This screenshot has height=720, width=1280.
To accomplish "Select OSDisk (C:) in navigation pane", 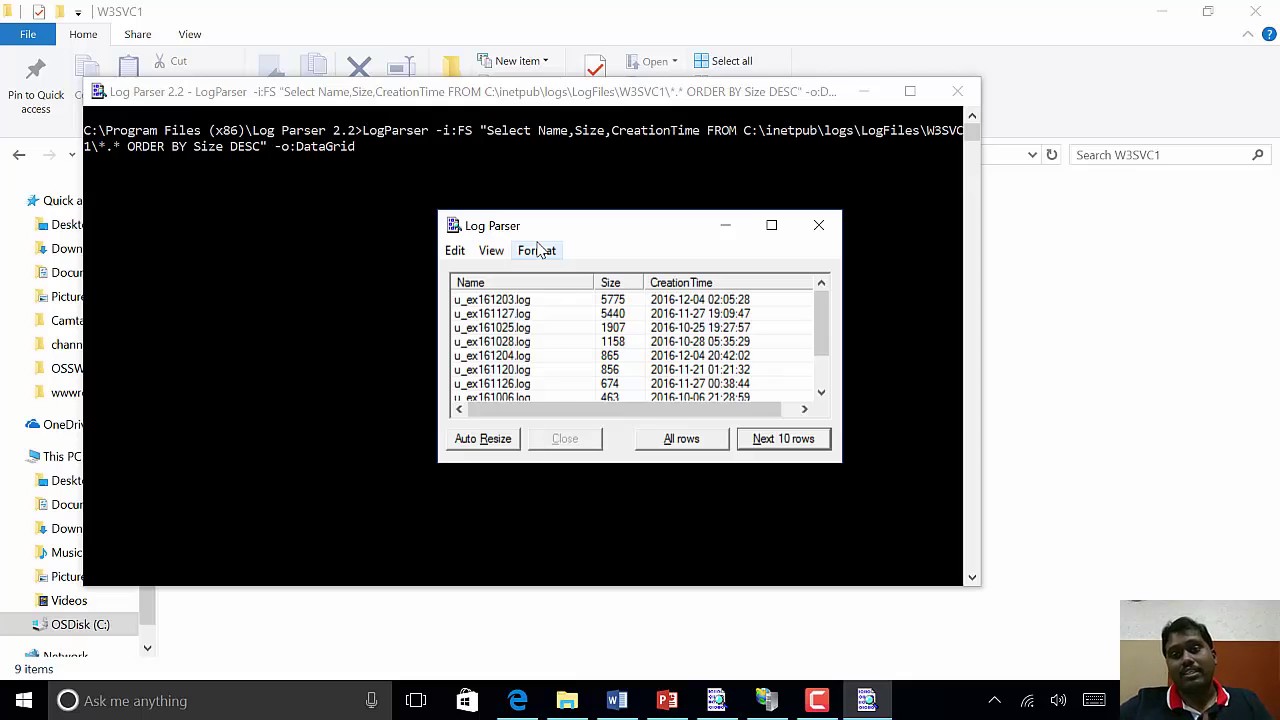I will (72, 625).
